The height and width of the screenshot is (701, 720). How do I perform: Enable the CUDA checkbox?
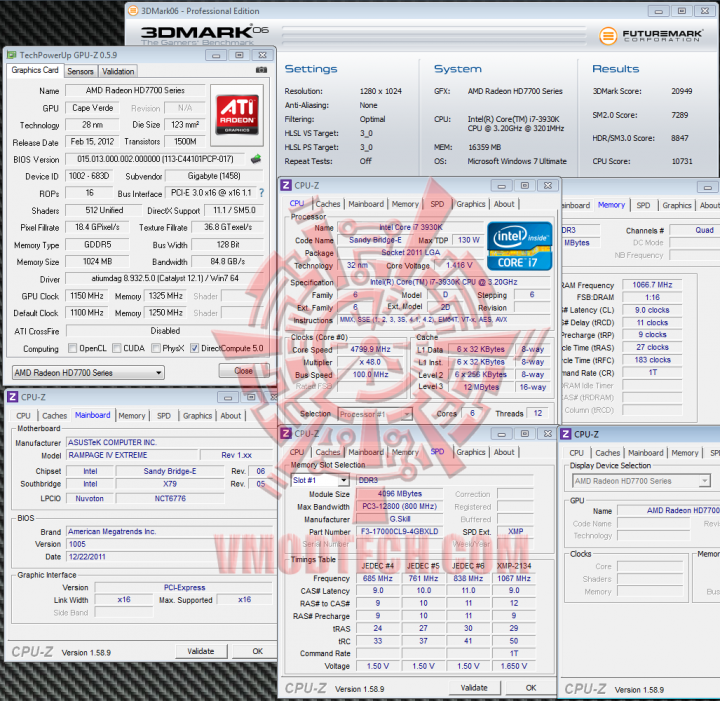[x=117, y=348]
